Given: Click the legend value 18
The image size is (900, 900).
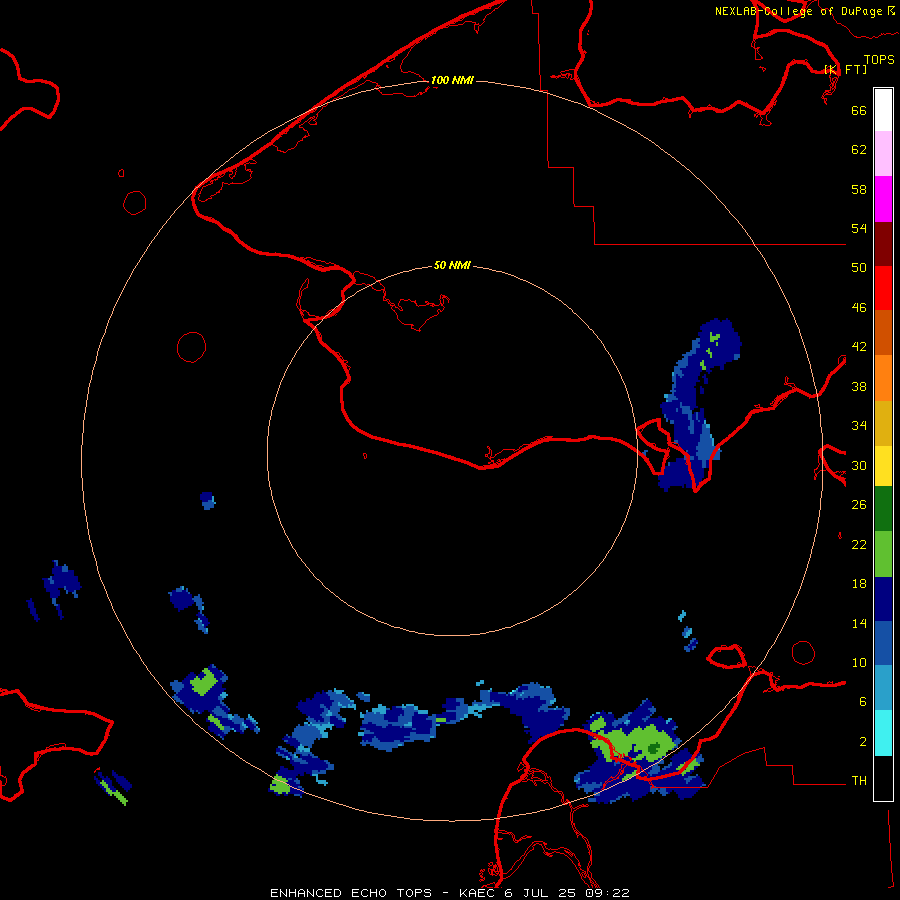Looking at the screenshot, I should 859,584.
